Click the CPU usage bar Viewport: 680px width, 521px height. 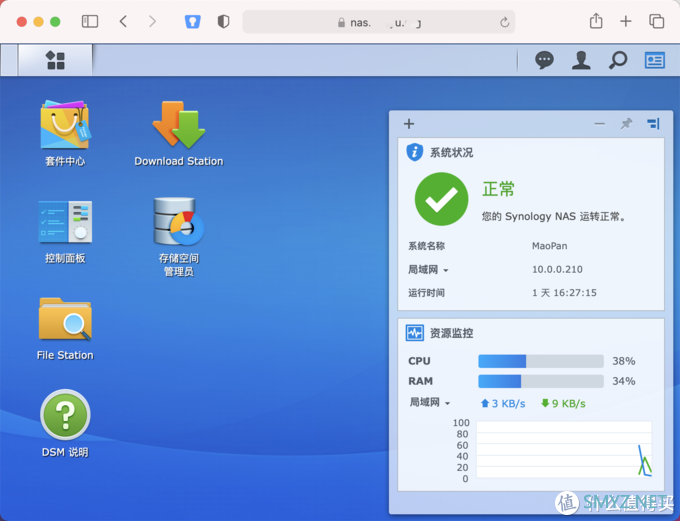click(x=541, y=361)
